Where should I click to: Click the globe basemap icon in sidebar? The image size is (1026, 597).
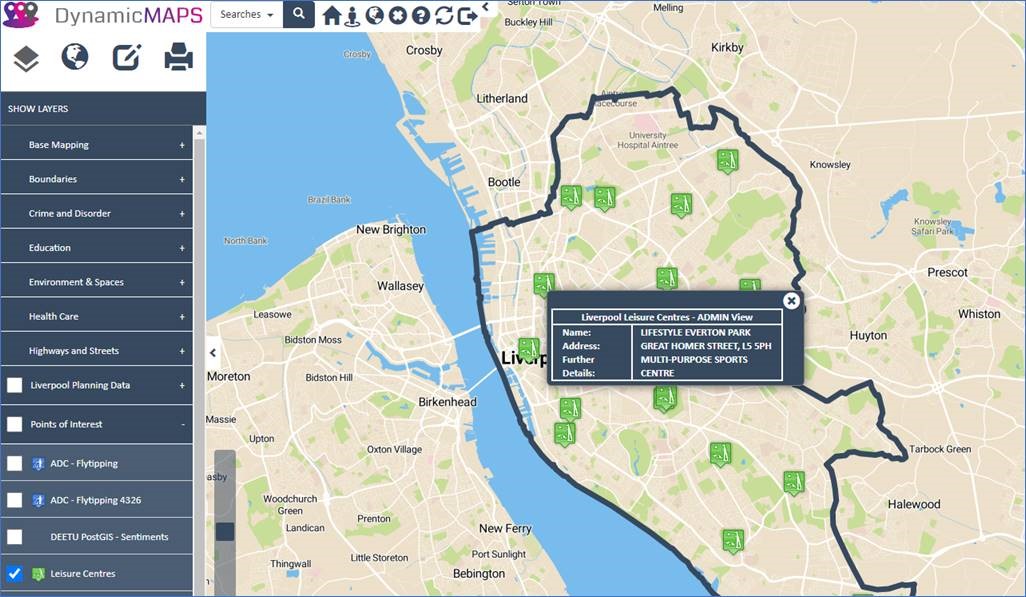point(75,57)
